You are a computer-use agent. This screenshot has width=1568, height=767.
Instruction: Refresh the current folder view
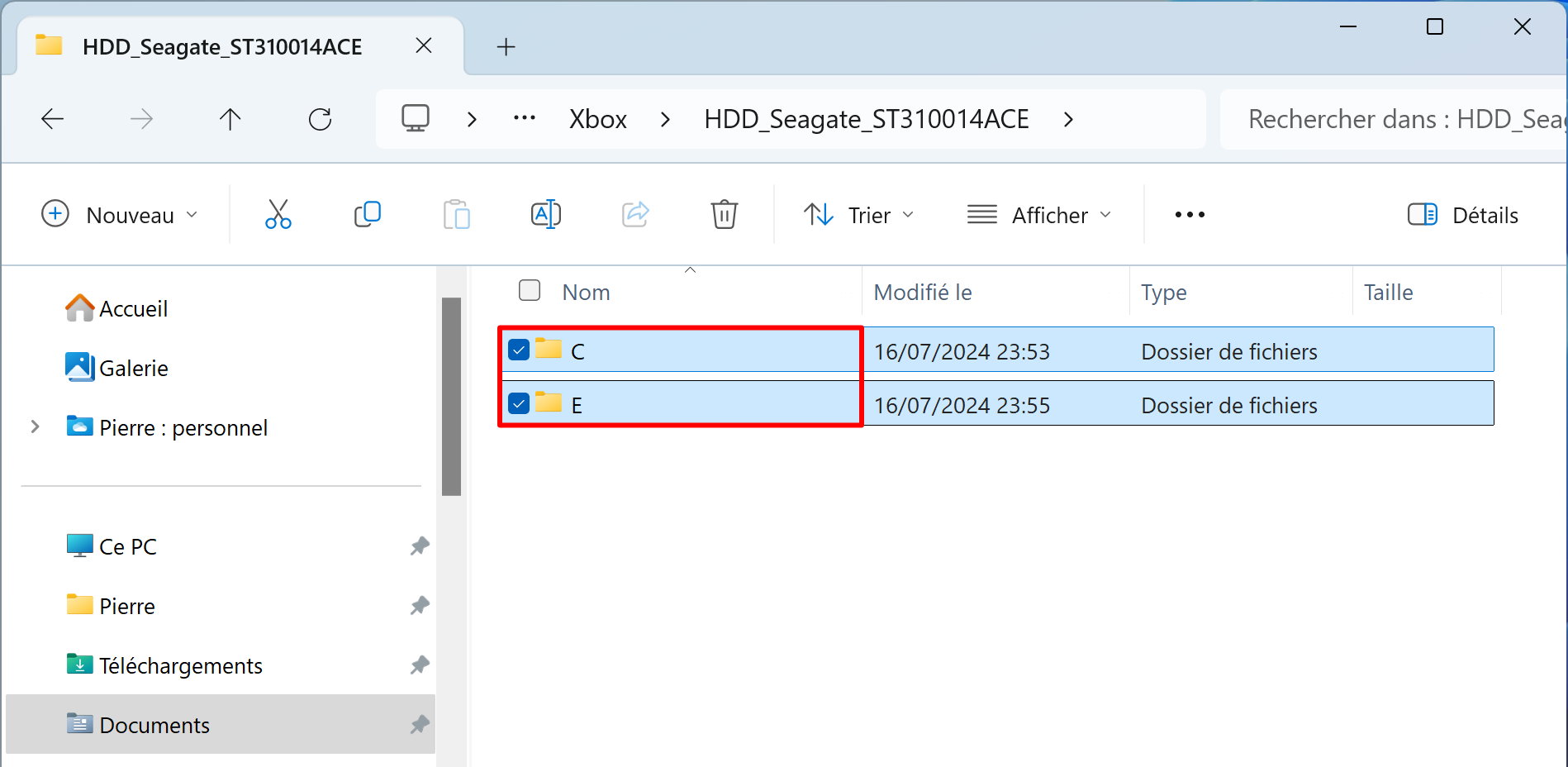pyautogui.click(x=320, y=119)
